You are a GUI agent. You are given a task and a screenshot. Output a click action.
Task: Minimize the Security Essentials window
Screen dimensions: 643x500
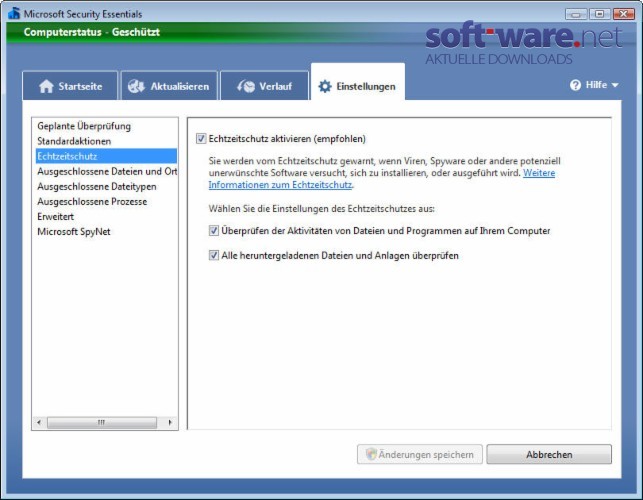(x=576, y=14)
